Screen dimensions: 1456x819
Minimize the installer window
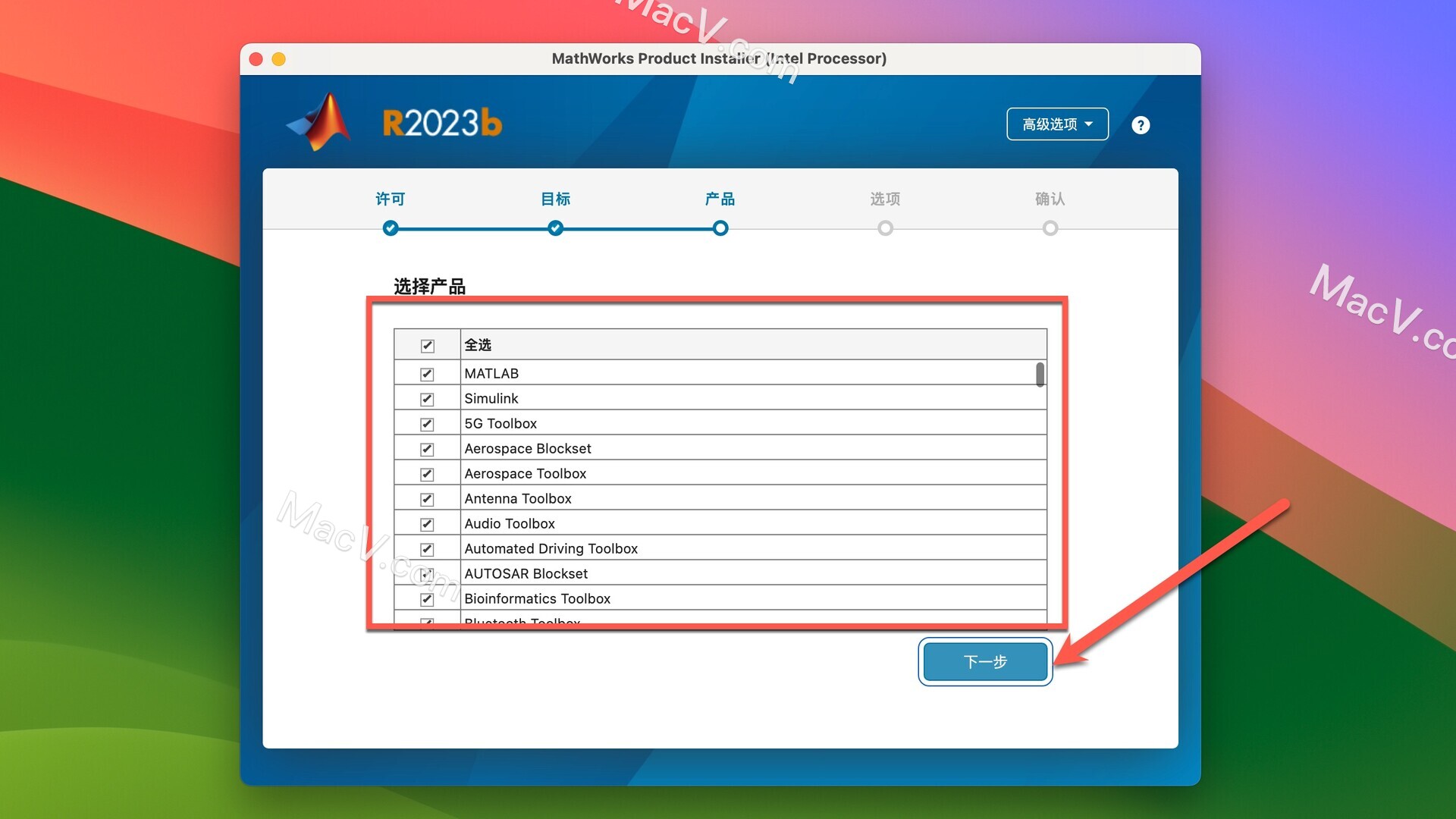(279, 59)
